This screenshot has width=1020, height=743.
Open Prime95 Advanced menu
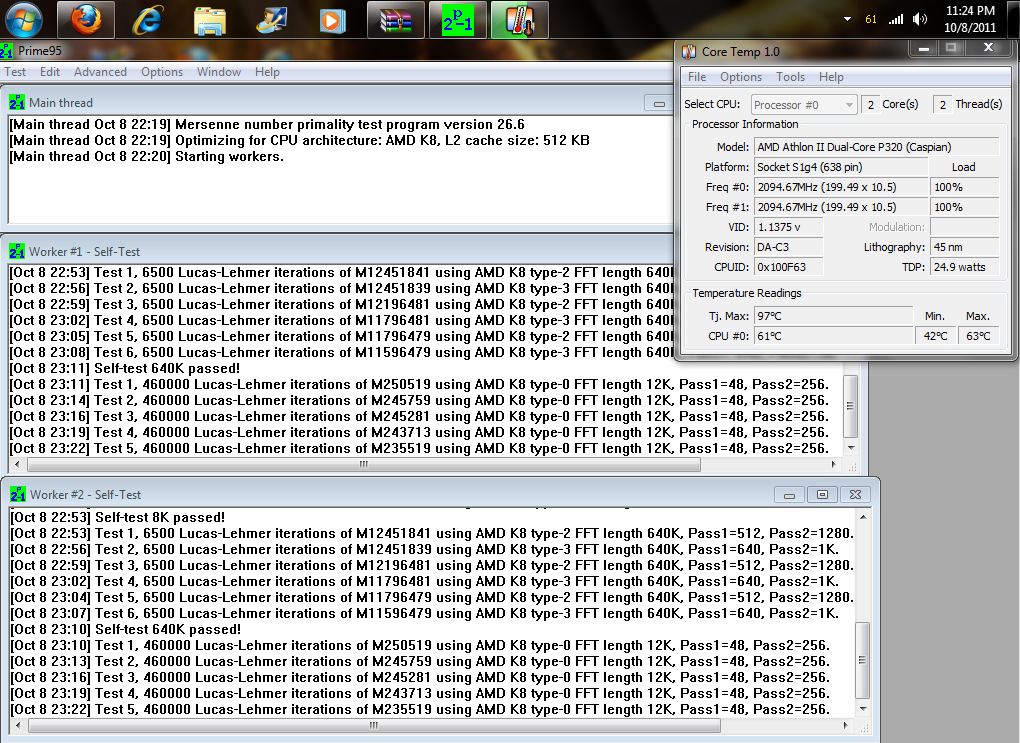tap(100, 72)
